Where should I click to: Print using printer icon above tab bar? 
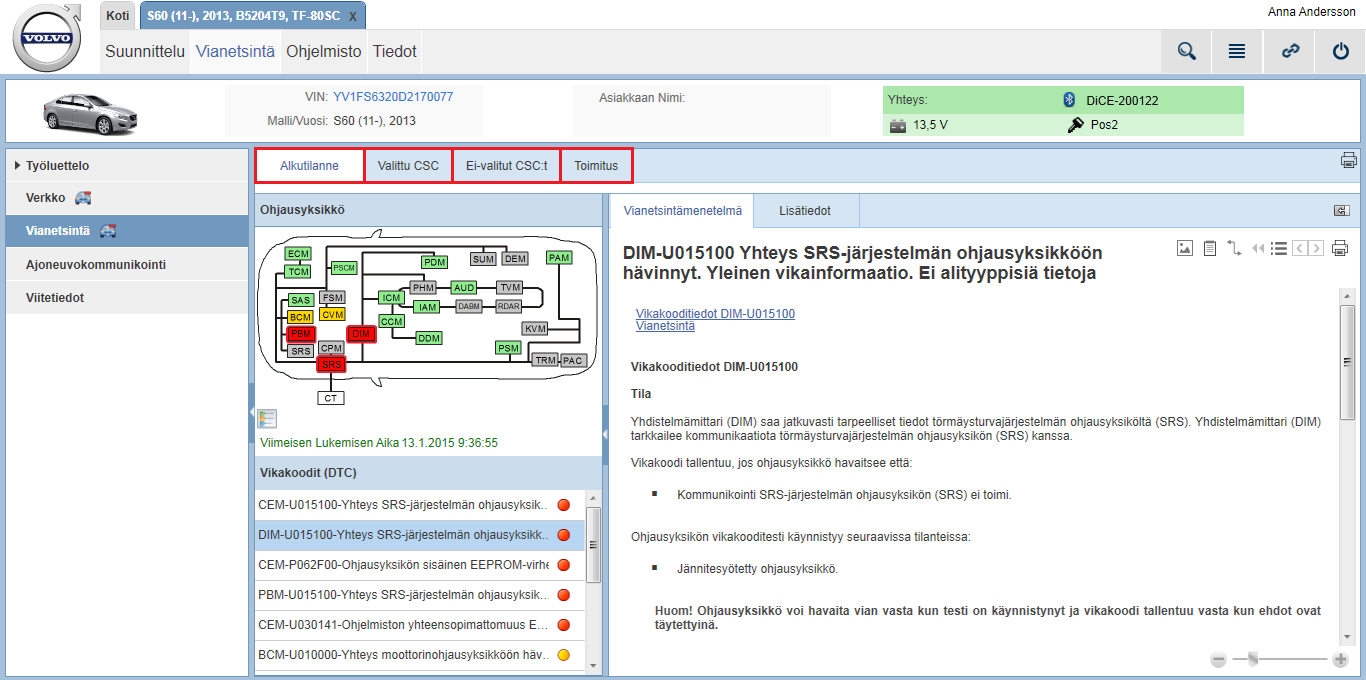[x=1348, y=160]
